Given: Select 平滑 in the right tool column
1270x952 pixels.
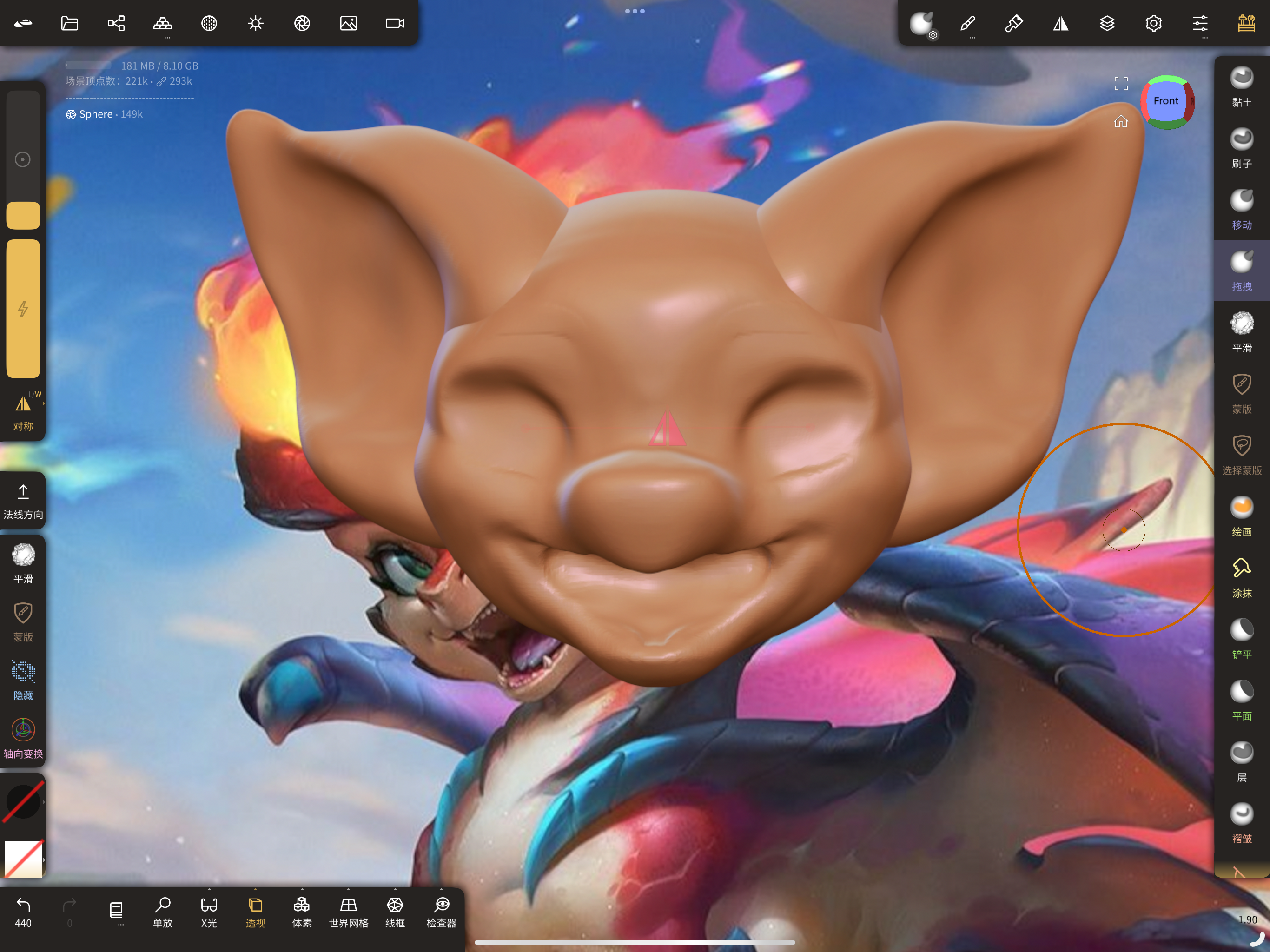Looking at the screenshot, I should coord(1242,333).
